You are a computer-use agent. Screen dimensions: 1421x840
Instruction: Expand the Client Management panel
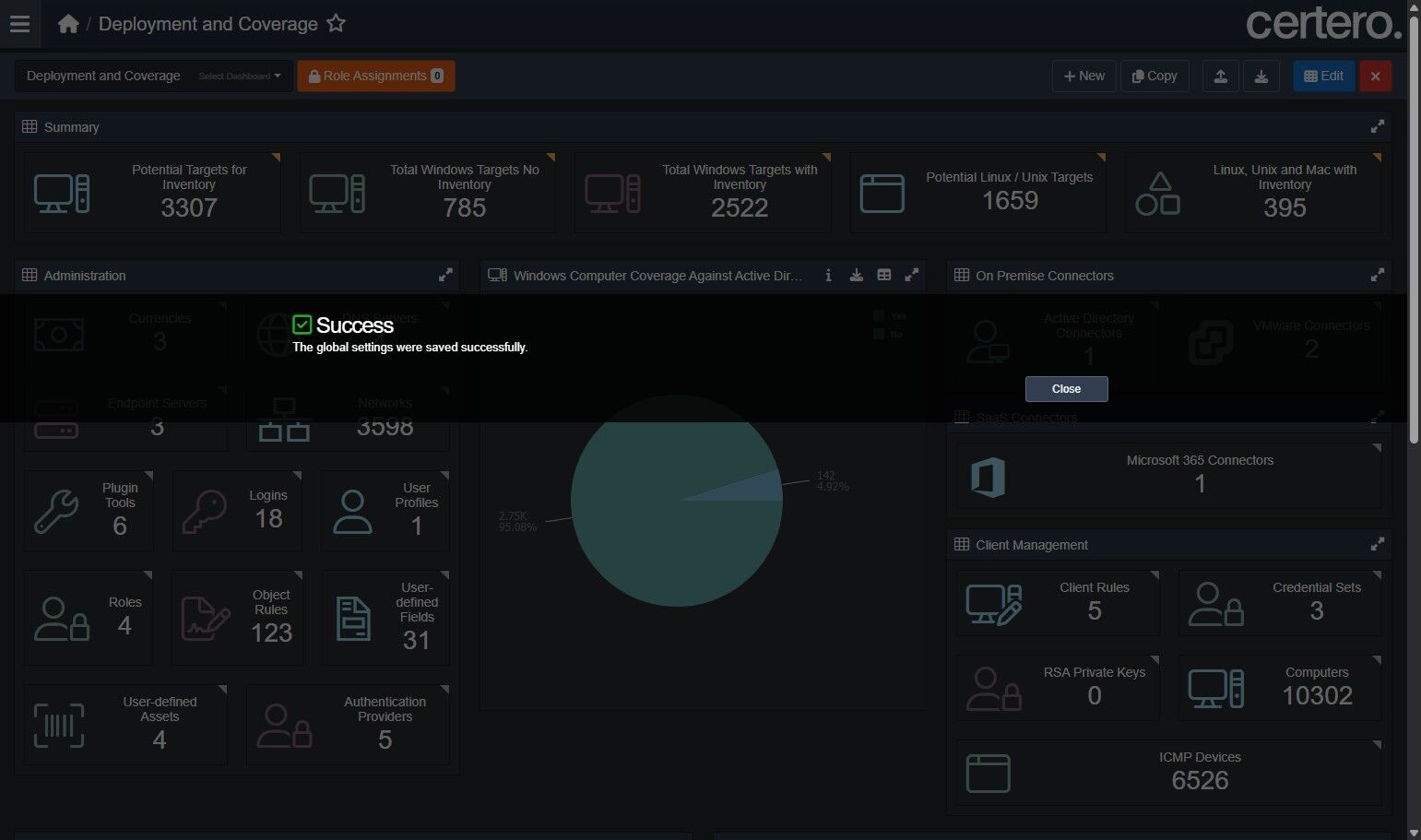tap(1378, 544)
